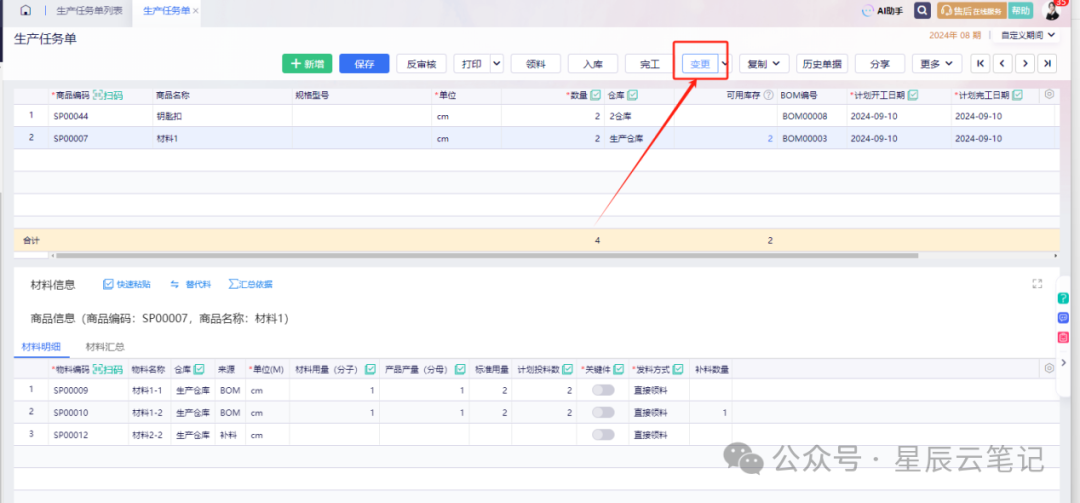Select product row SP00044 钥匙扣
Viewport: 1080px width, 503px height.
pyautogui.click(x=537, y=116)
